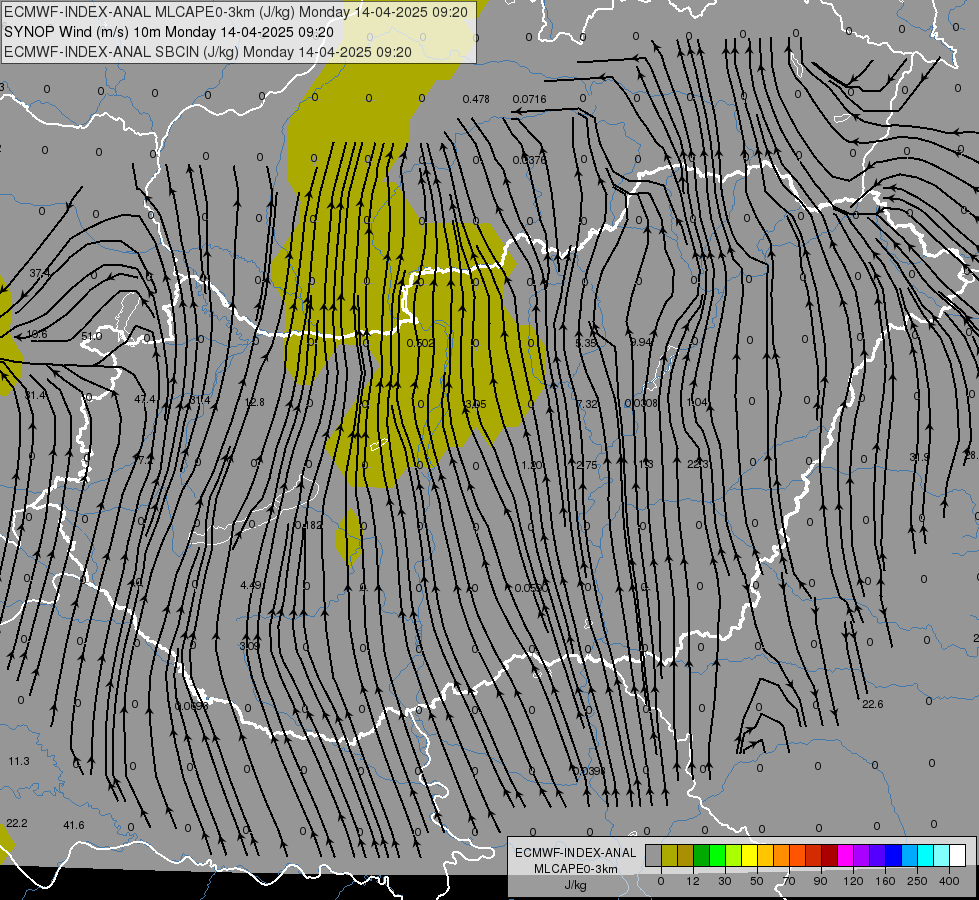Select the orange-red legend swatch

tap(797, 855)
